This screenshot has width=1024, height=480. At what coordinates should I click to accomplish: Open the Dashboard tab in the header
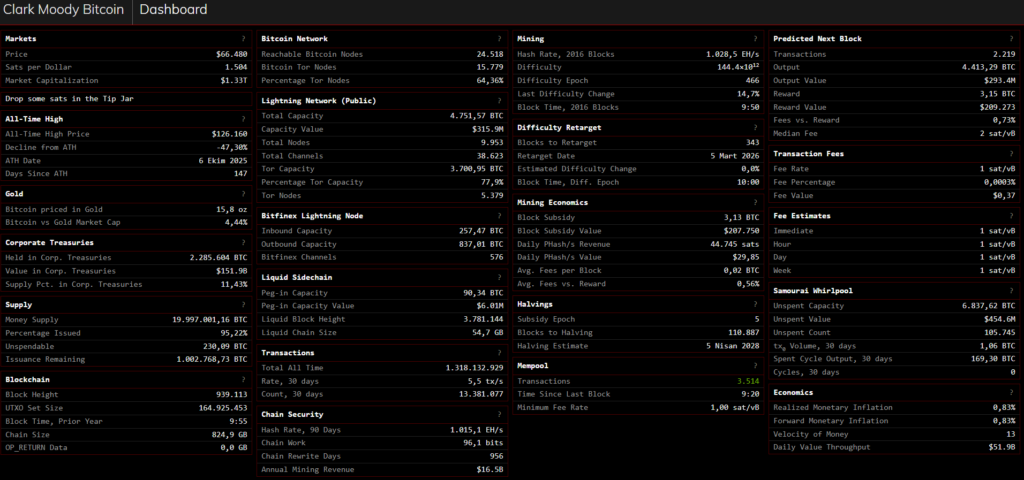[x=174, y=10]
